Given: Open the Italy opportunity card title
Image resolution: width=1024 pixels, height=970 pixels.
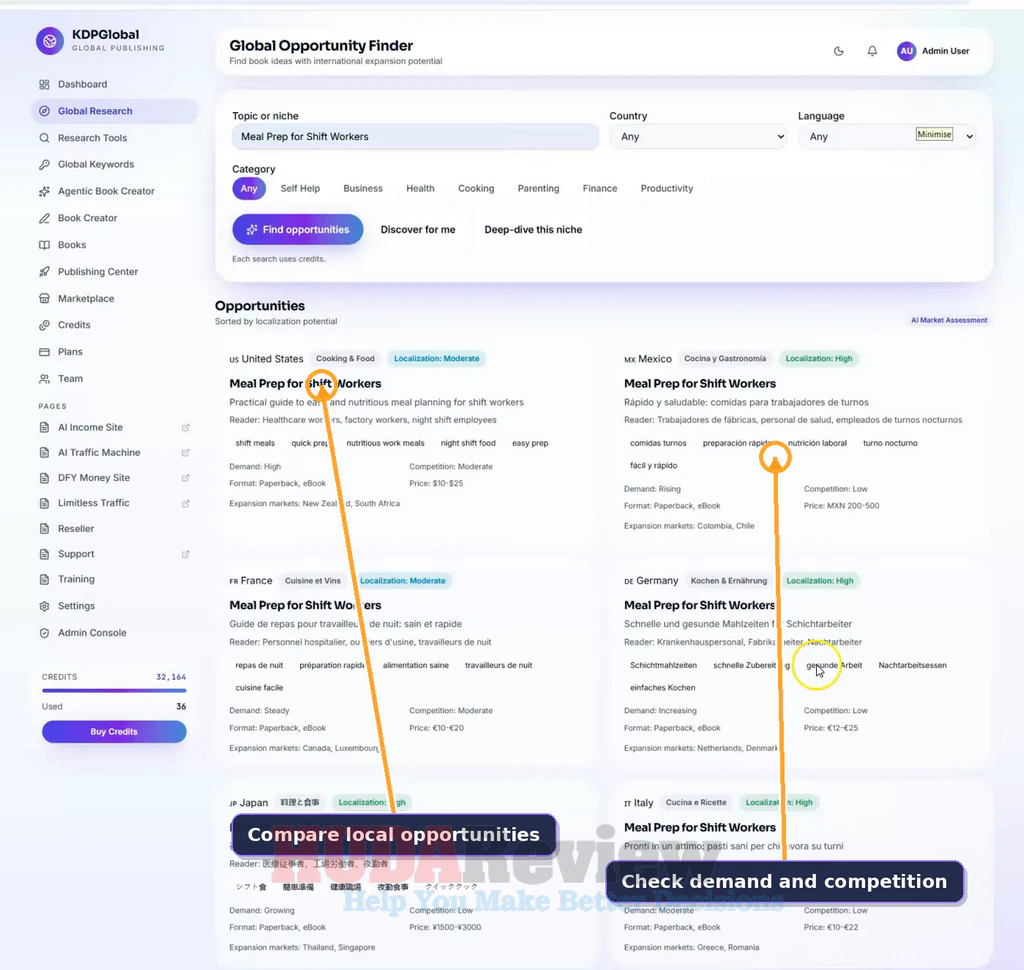Looking at the screenshot, I should pyautogui.click(x=700, y=828).
